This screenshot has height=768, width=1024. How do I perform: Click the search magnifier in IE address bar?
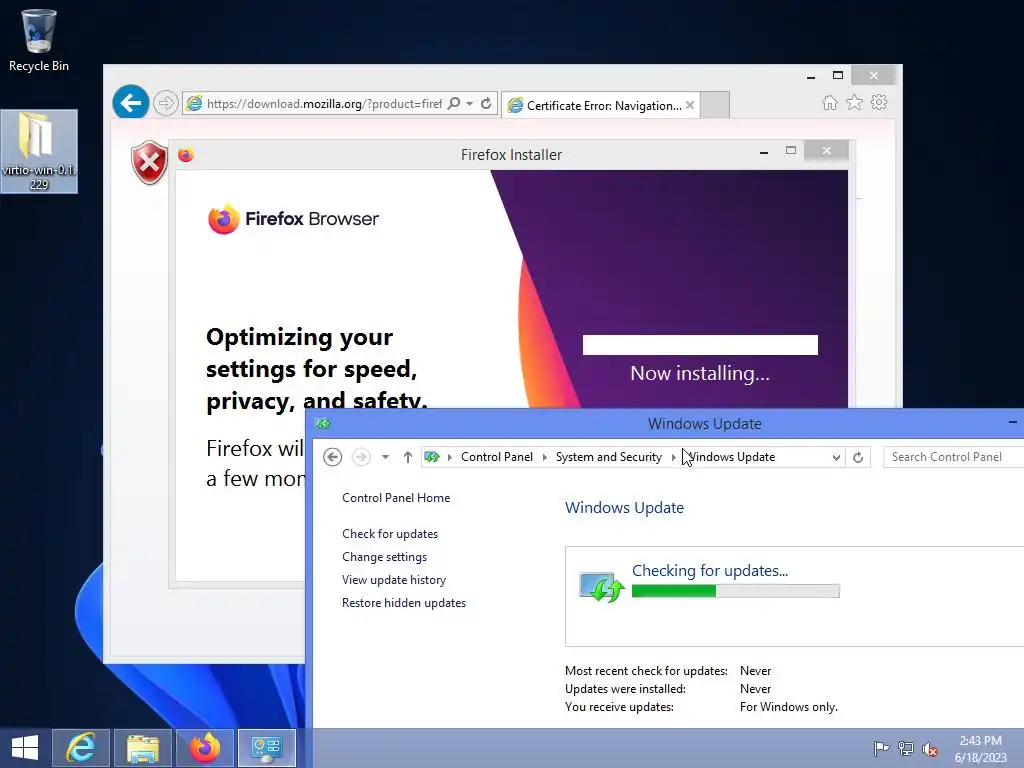(454, 103)
